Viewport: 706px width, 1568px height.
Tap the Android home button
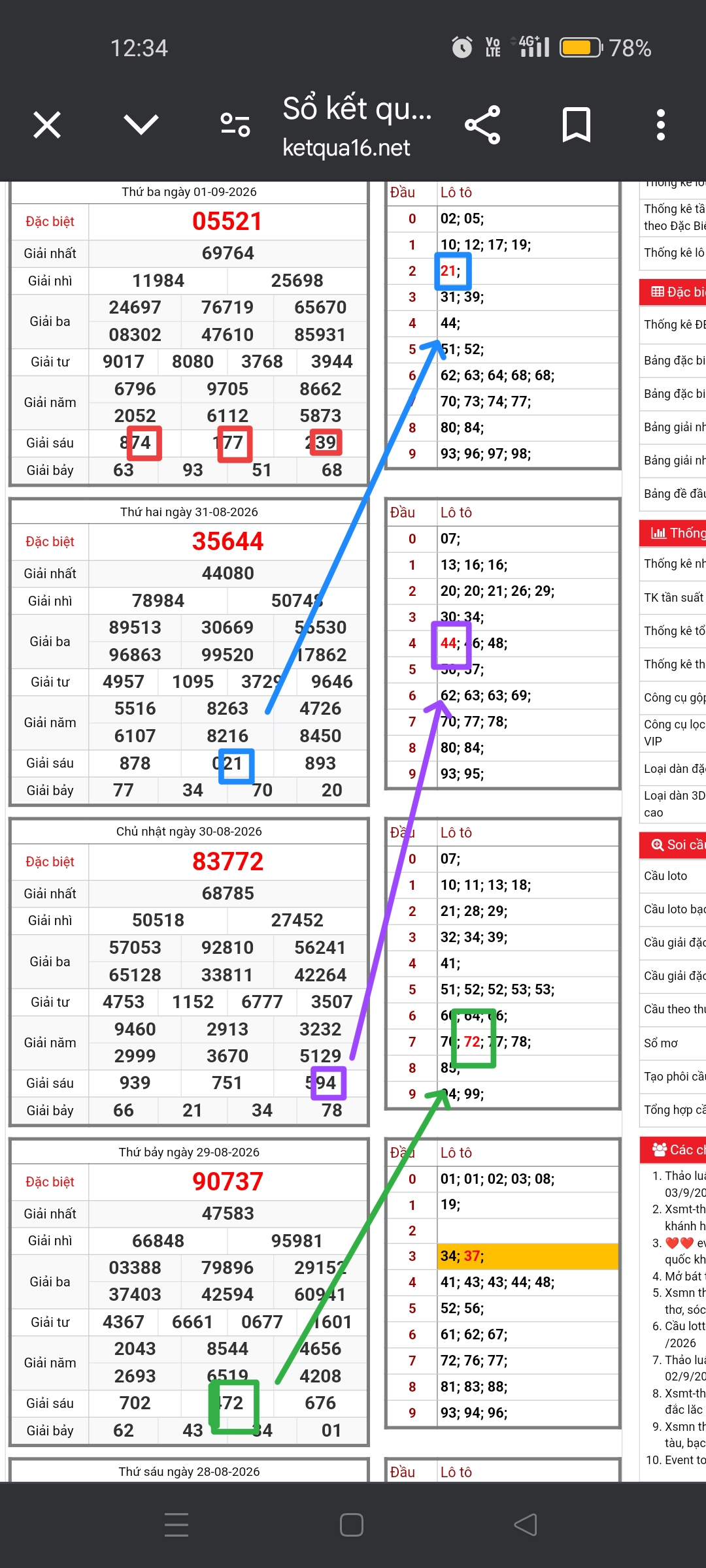point(352,1525)
